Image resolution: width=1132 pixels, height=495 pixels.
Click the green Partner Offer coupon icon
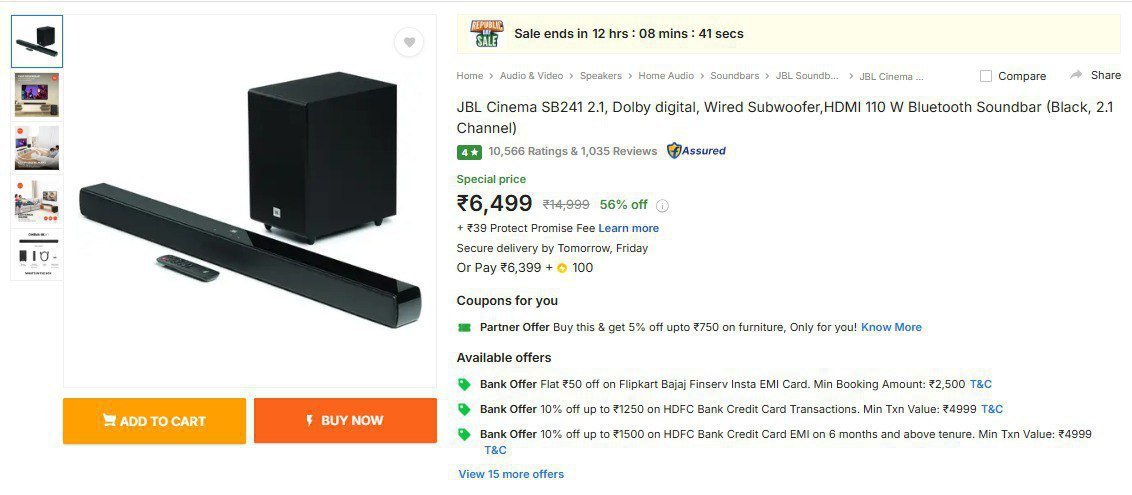coord(464,327)
